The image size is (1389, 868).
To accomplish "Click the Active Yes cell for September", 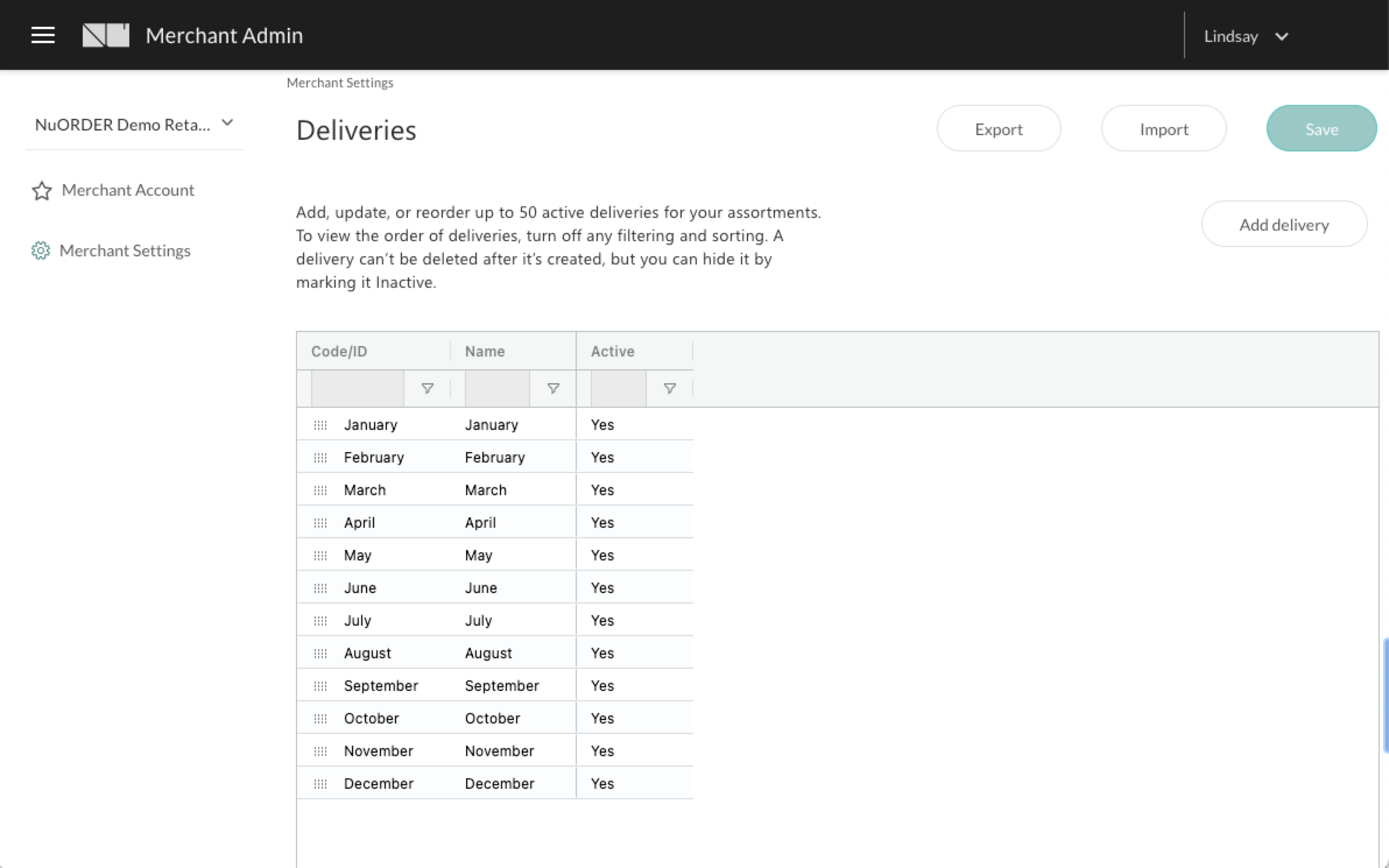I will click(634, 685).
